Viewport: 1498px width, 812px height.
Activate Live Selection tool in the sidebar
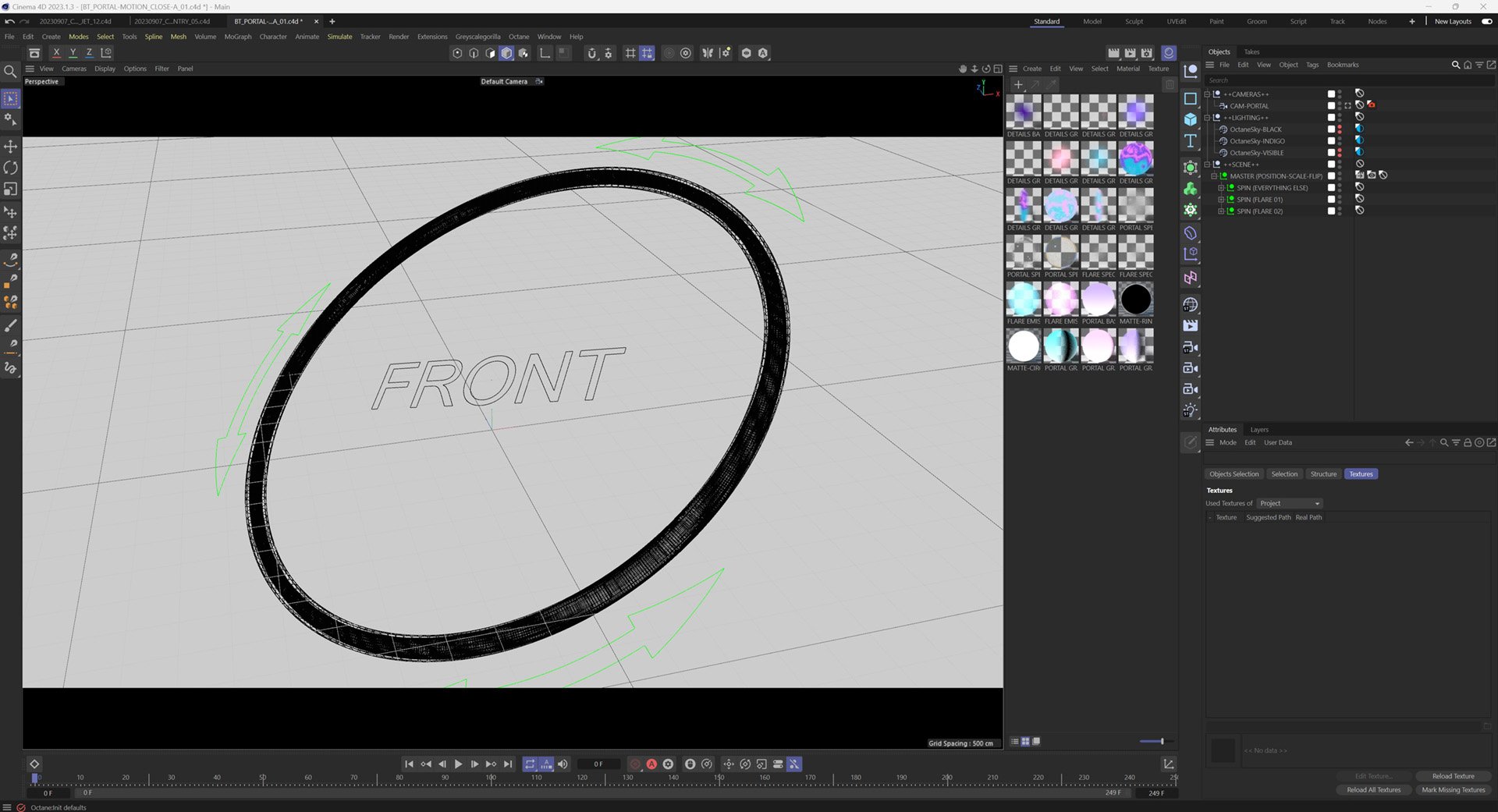coord(11,98)
